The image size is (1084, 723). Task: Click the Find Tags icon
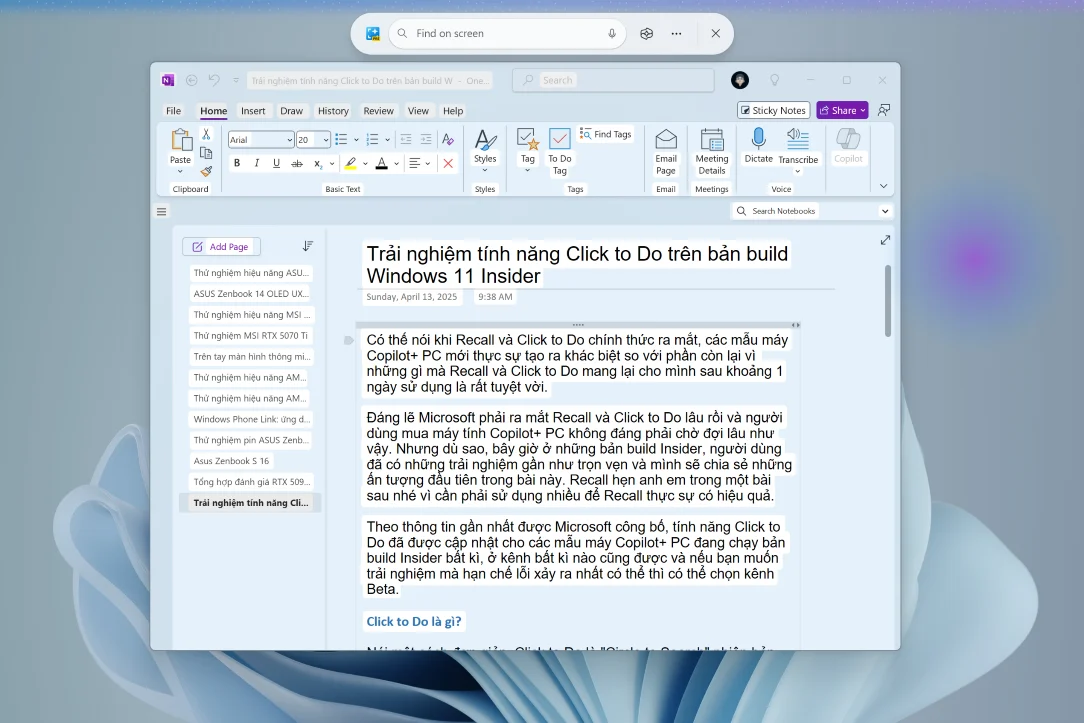pyautogui.click(x=584, y=133)
